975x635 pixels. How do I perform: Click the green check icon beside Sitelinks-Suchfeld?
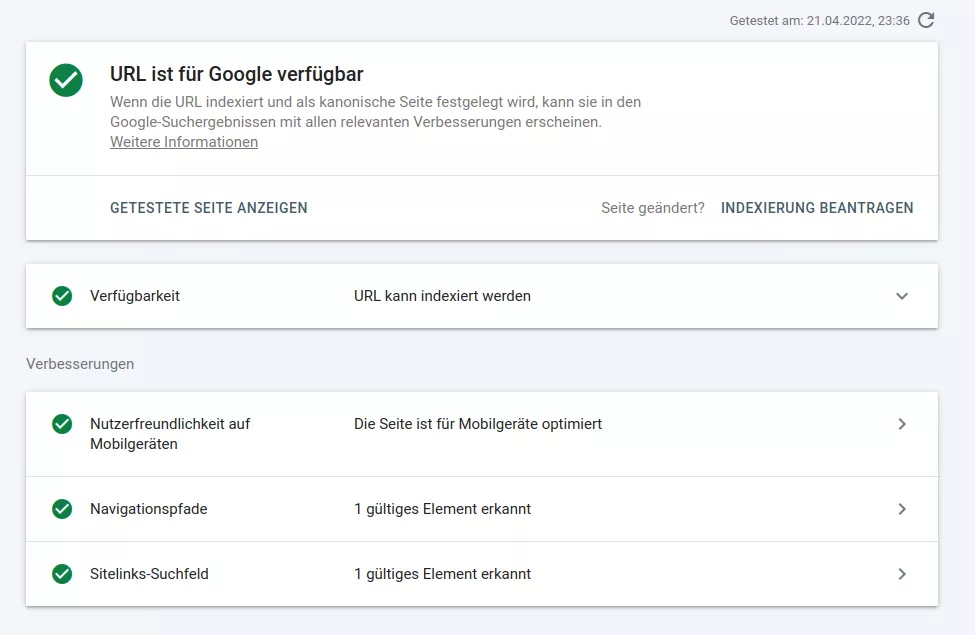[62, 573]
